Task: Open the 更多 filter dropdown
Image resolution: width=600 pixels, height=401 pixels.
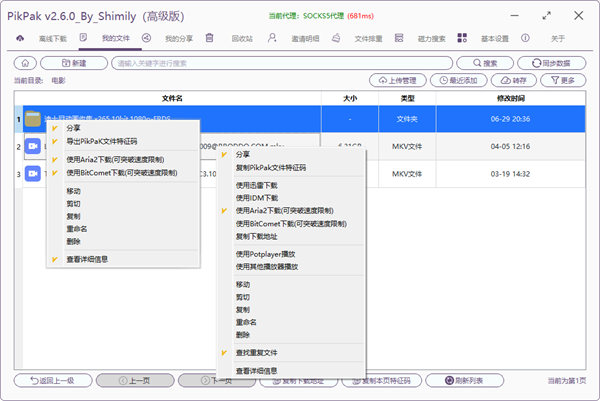Action: (563, 80)
